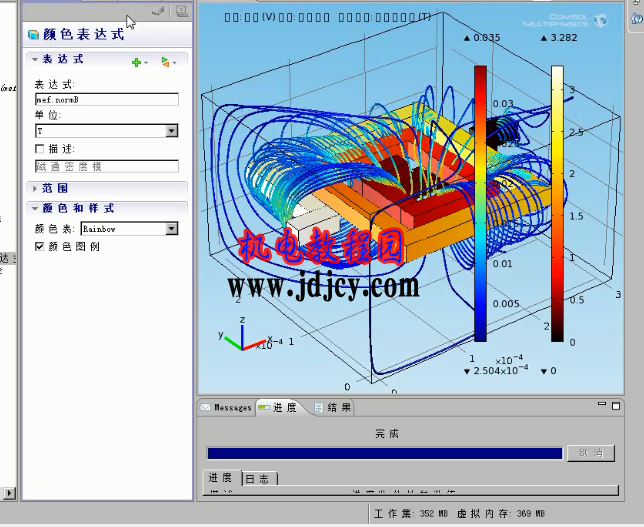
Task: Switch to the Messages tab
Action: point(226,407)
